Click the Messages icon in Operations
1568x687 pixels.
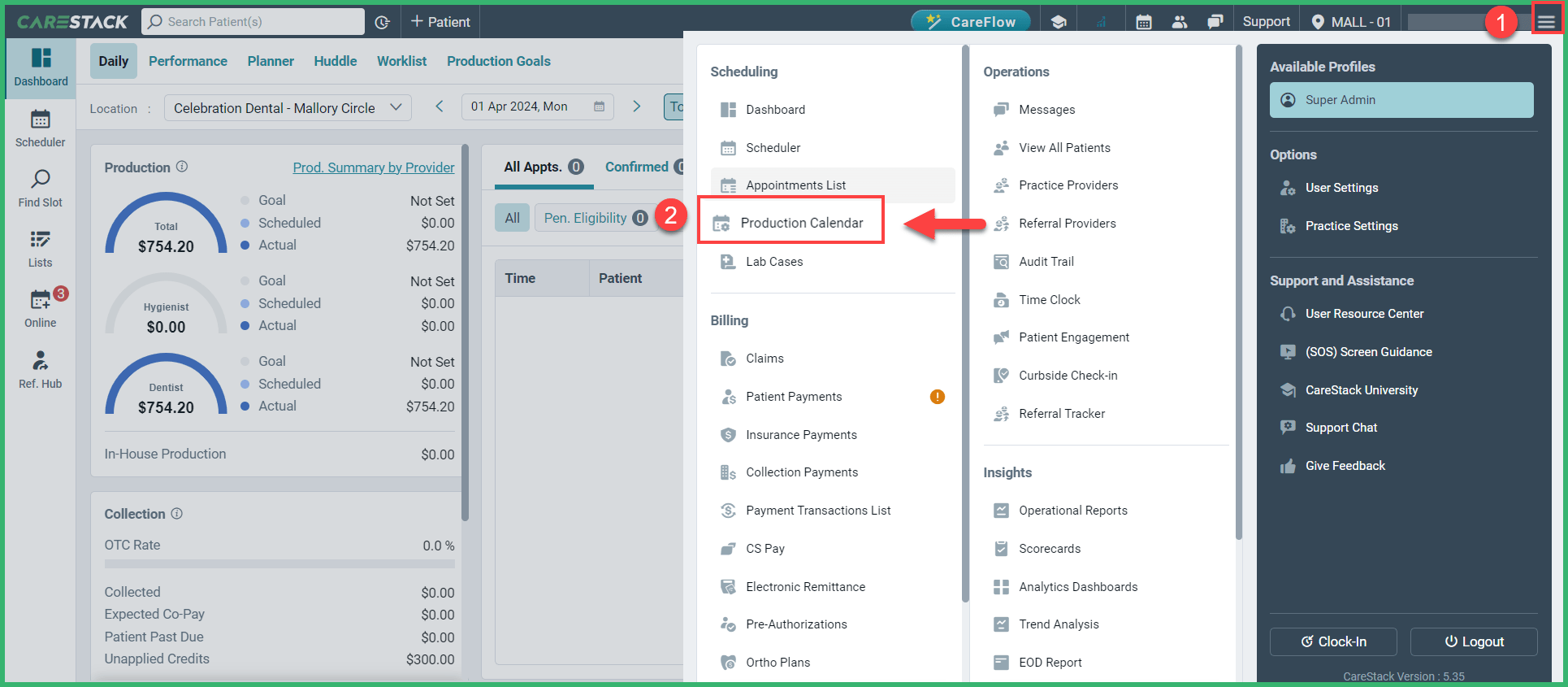tap(1001, 110)
